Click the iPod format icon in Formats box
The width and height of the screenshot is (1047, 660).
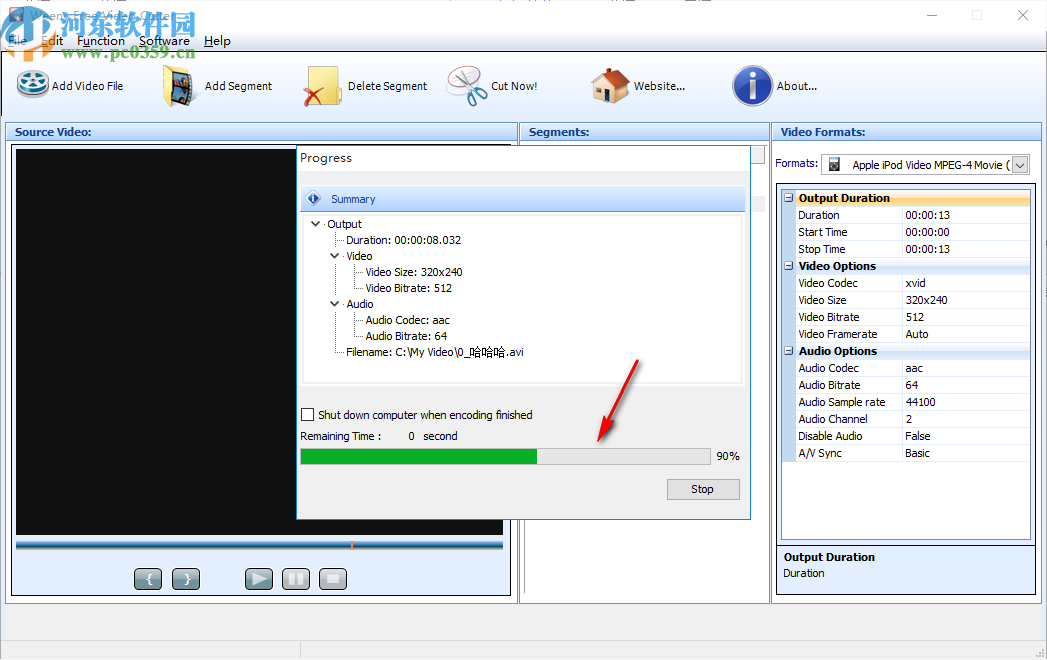coord(834,164)
